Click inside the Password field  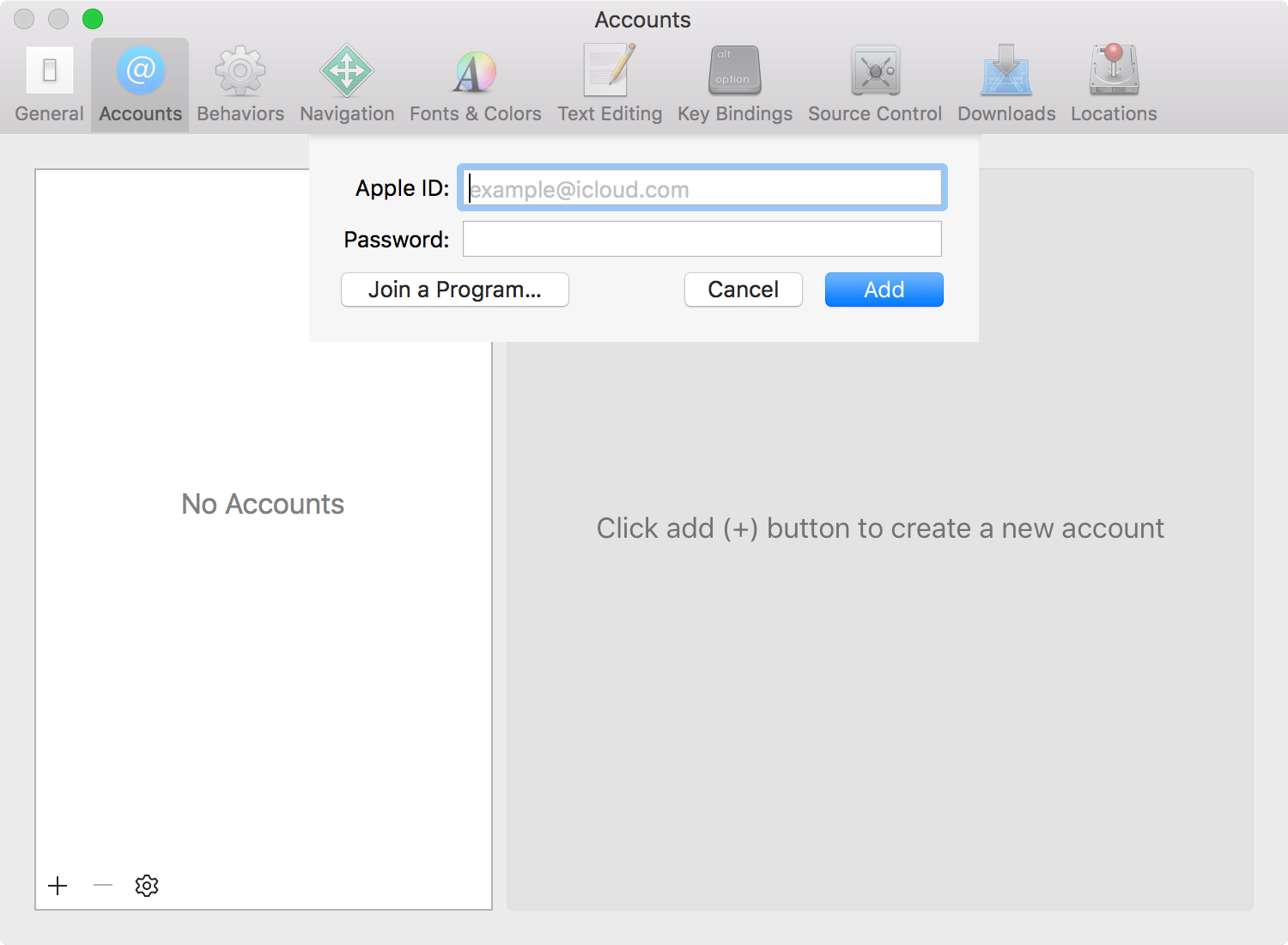702,239
